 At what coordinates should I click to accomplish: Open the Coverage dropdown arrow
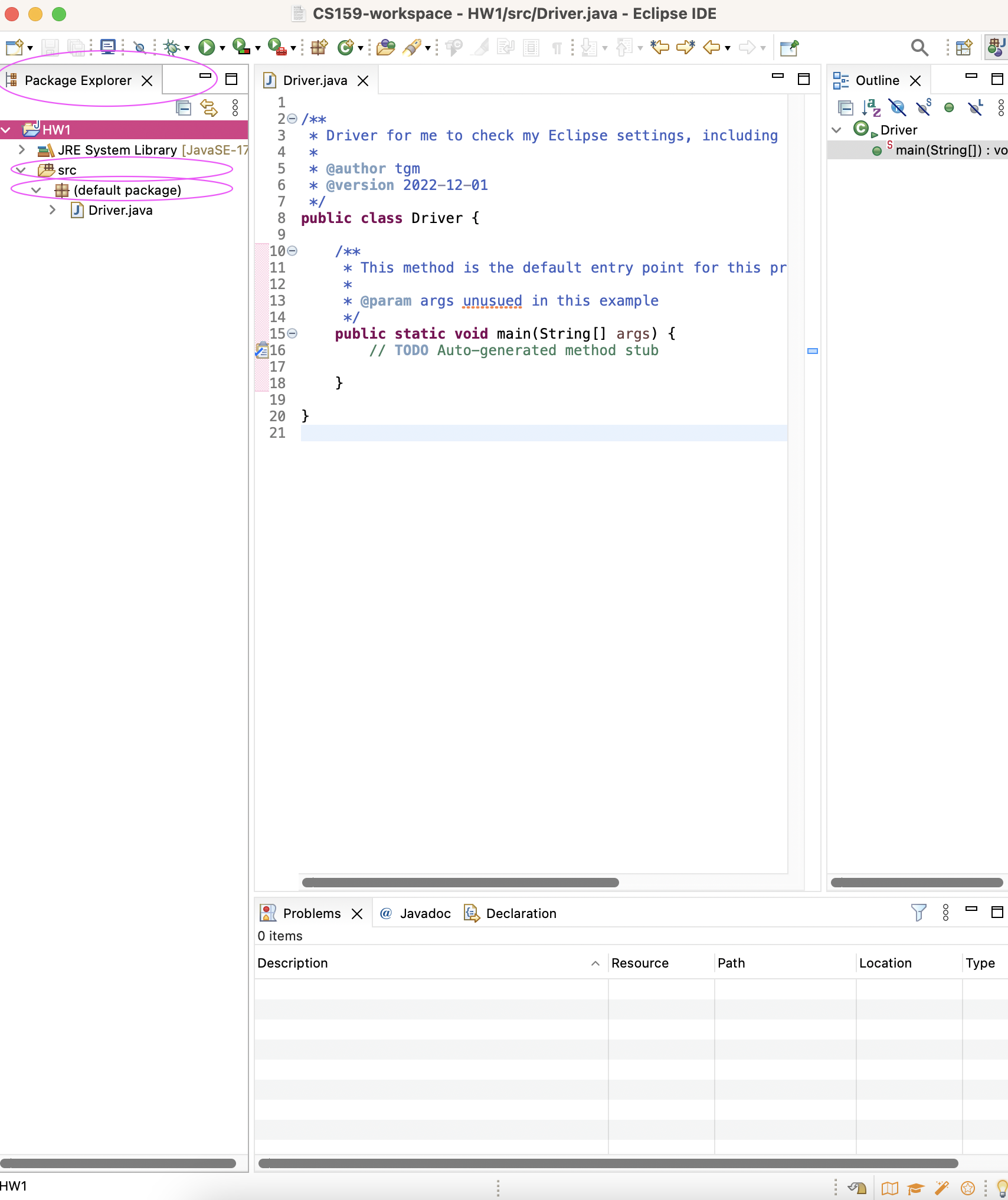(258, 48)
